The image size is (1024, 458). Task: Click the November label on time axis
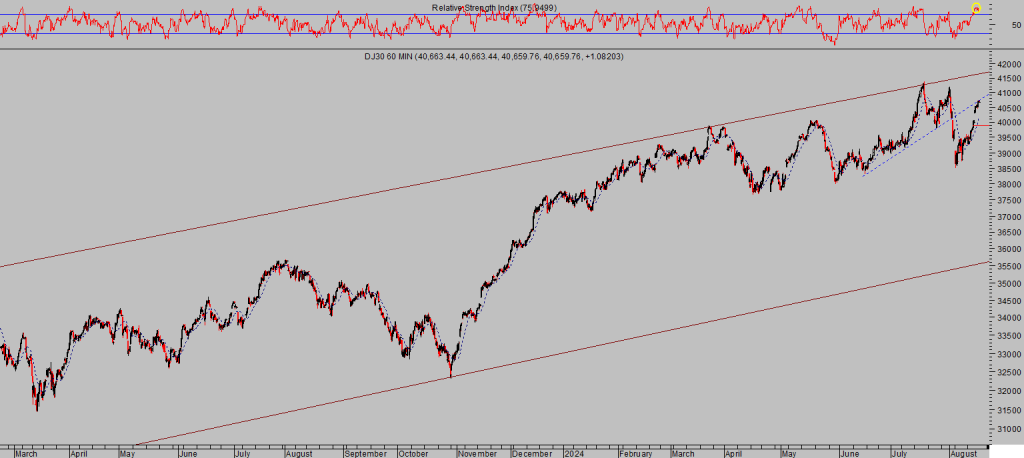478,452
